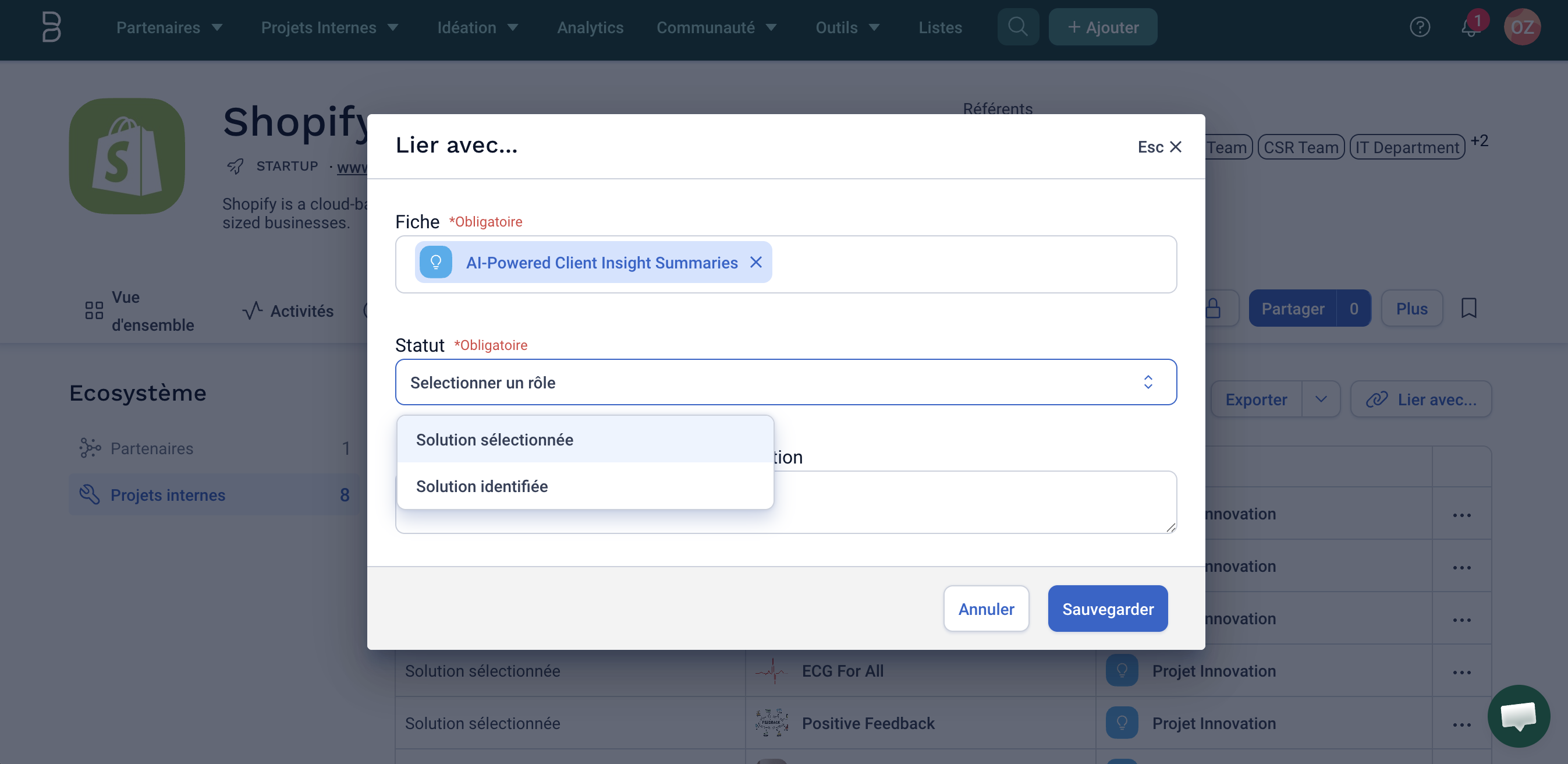Click the bookmark icon next to Plus
The width and height of the screenshot is (1568, 764).
point(1468,309)
